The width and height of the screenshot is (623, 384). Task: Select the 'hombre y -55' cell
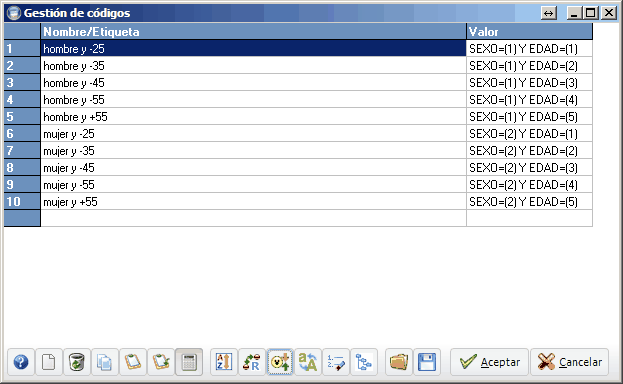pos(253,100)
